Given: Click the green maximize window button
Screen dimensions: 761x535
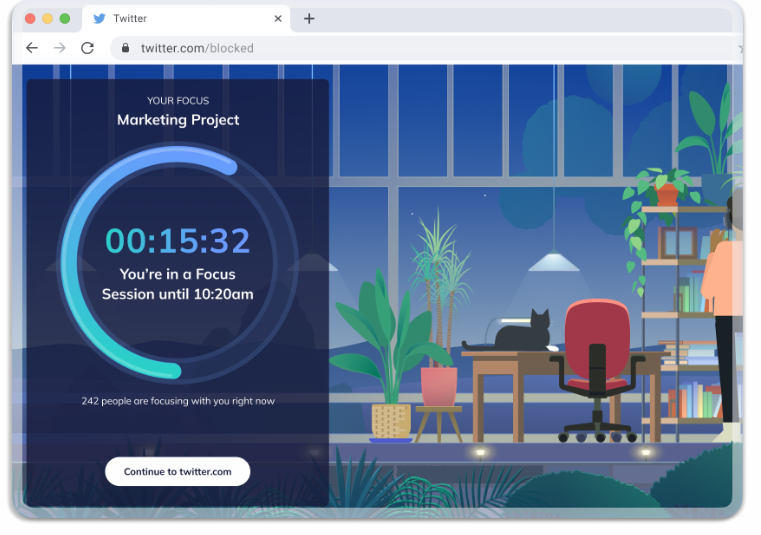Looking at the screenshot, I should click(64, 18).
